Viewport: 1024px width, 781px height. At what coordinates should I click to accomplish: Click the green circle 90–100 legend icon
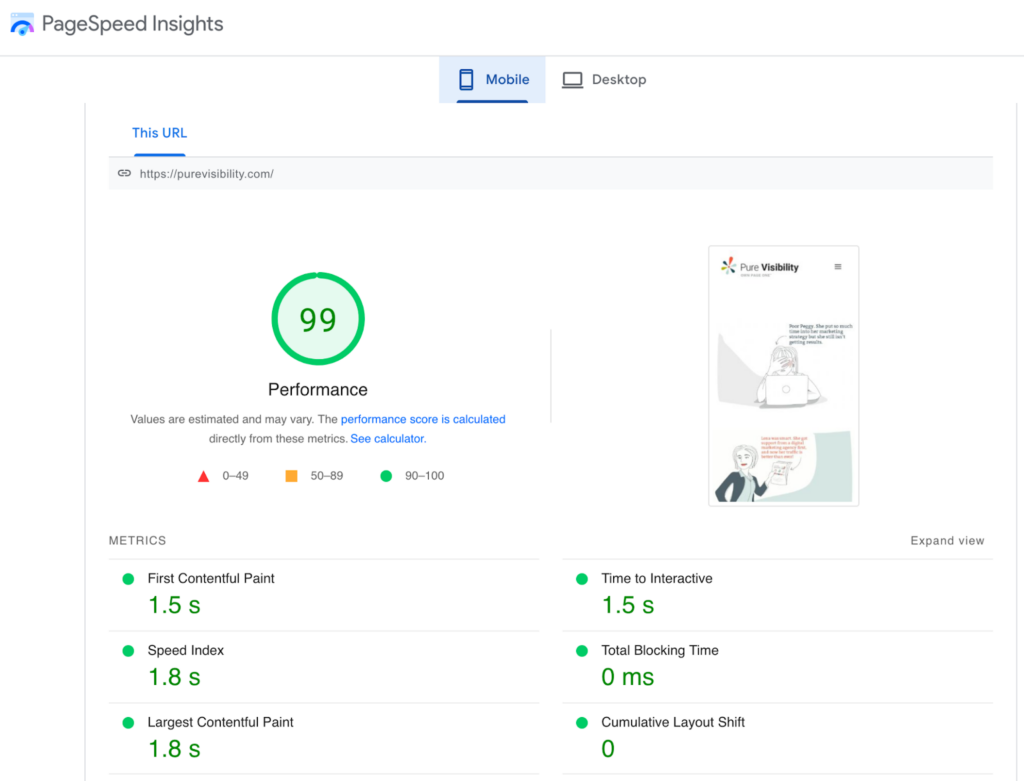tap(386, 476)
